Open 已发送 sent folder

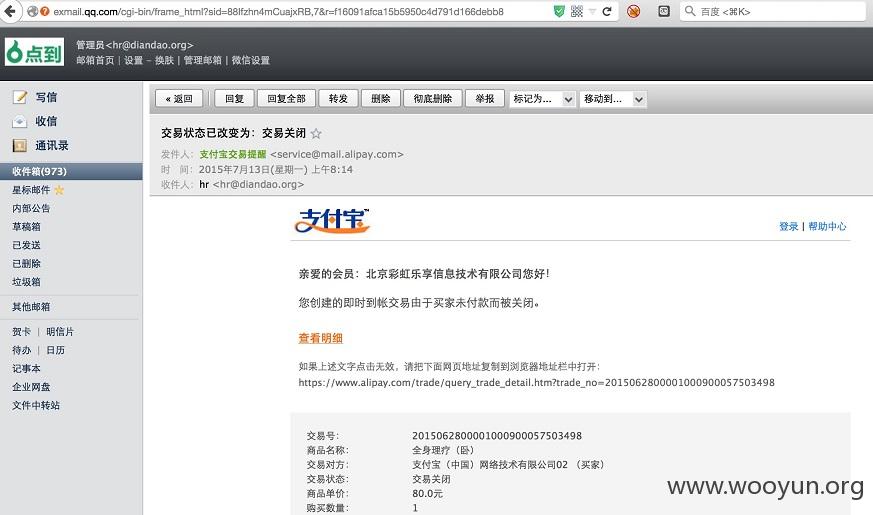26,245
